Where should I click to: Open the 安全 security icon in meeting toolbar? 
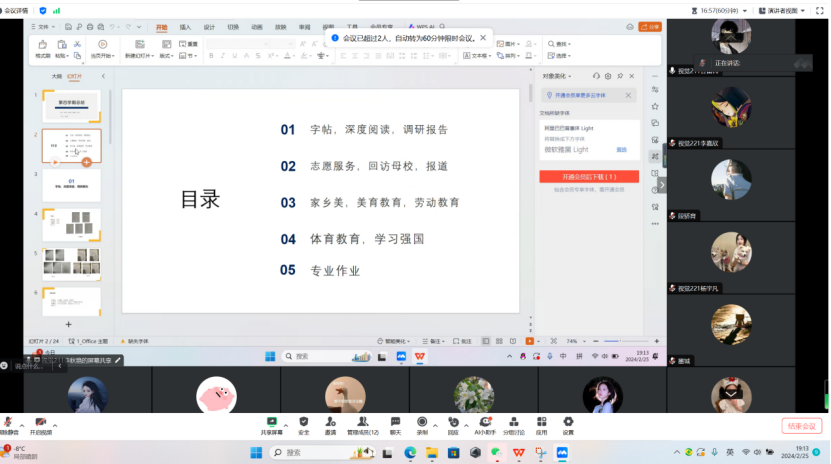(x=303, y=423)
